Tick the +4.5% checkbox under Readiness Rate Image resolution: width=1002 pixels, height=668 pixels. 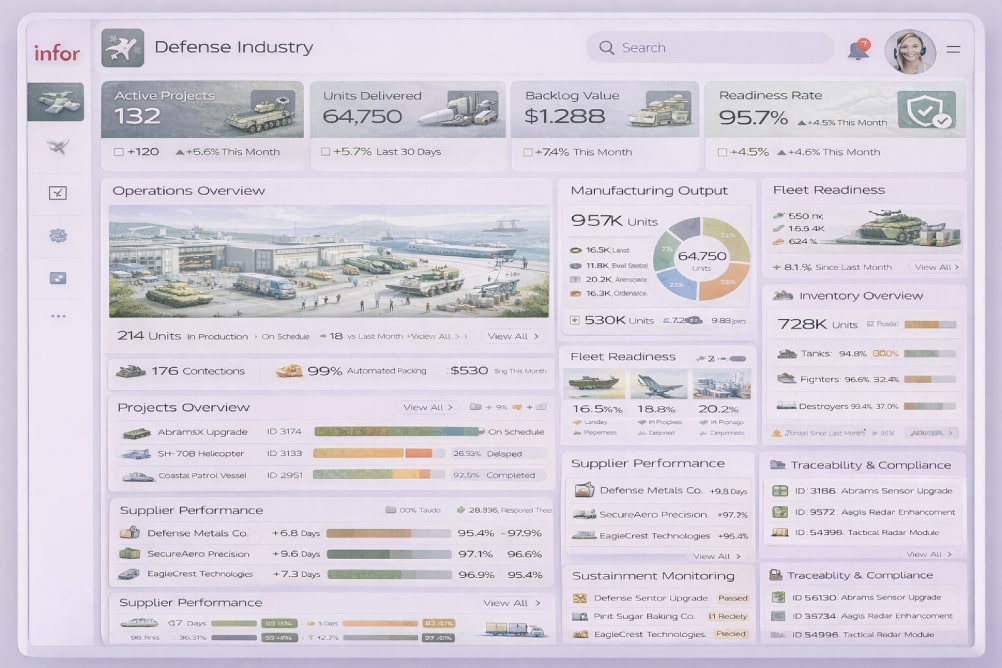[722, 152]
